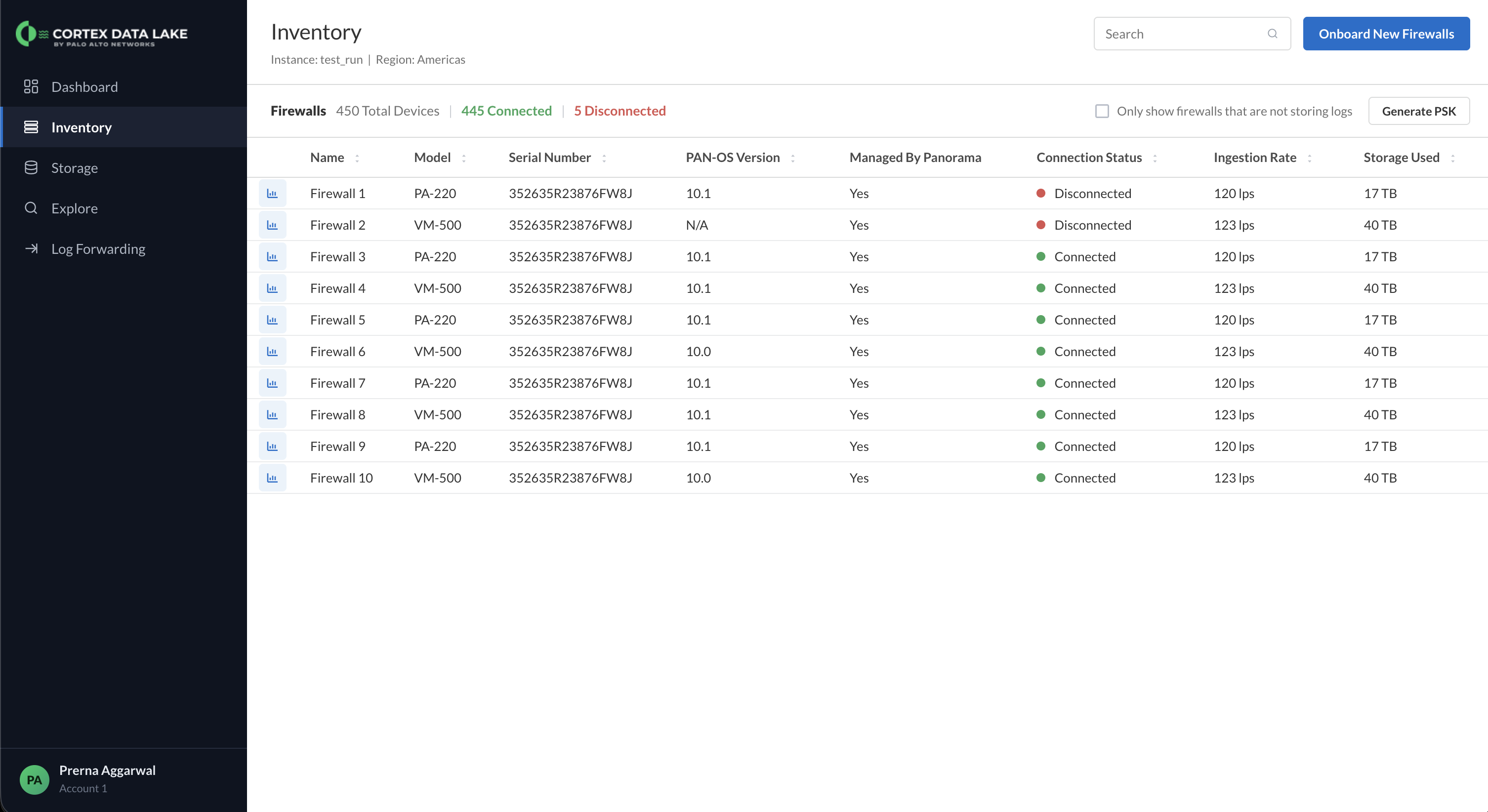The height and width of the screenshot is (812, 1488).
Task: Click the Cortex Data Lake logo
Action: pyautogui.click(x=102, y=34)
